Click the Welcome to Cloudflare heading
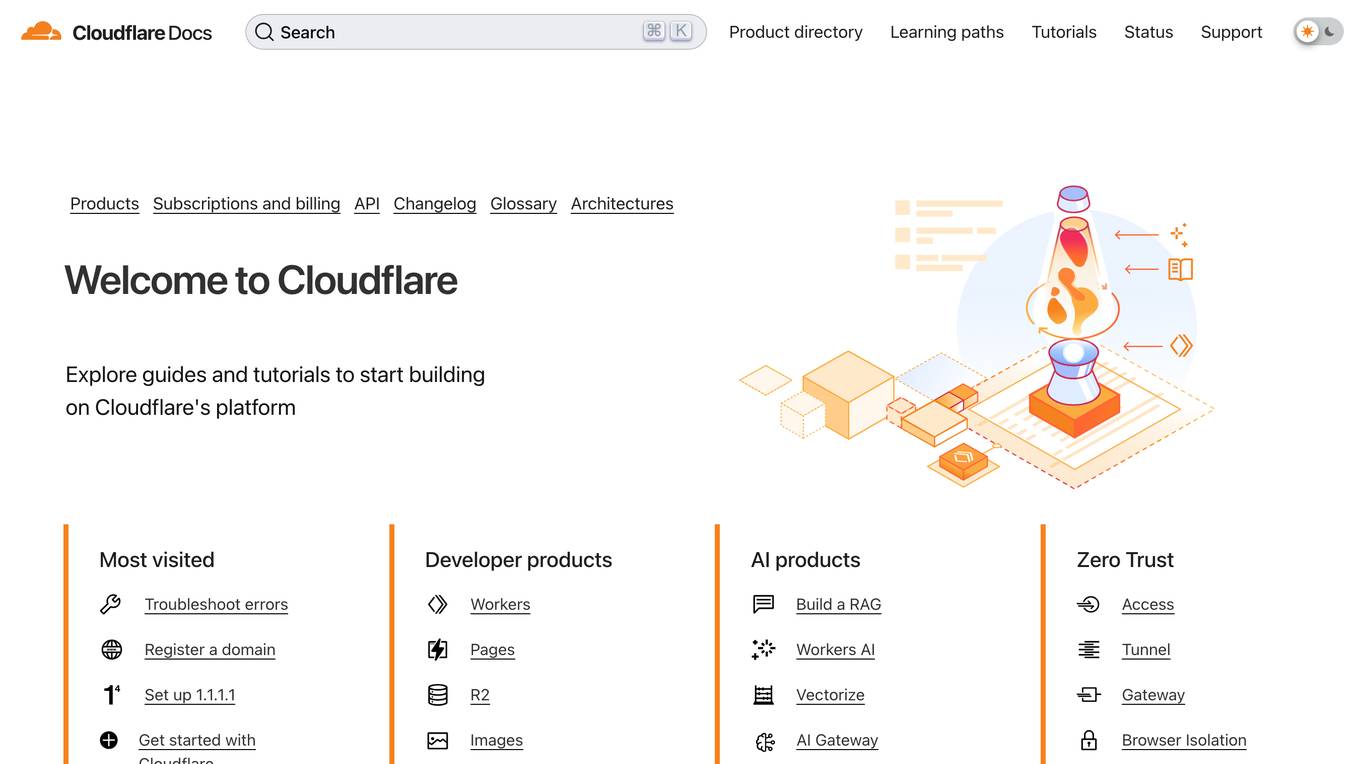Screen dimensions: 1360x764 coord(261,280)
